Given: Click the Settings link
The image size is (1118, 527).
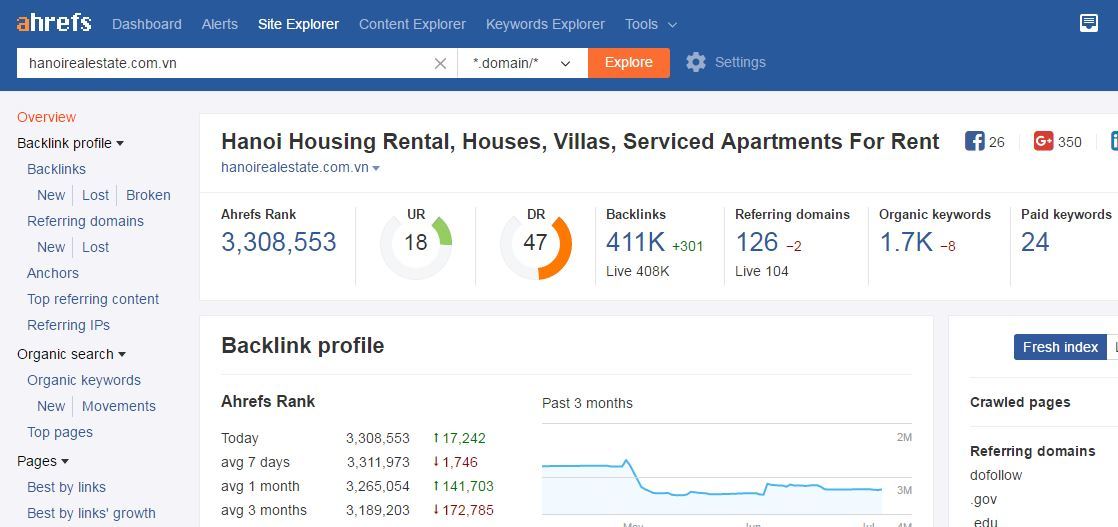Looking at the screenshot, I should tap(740, 62).
